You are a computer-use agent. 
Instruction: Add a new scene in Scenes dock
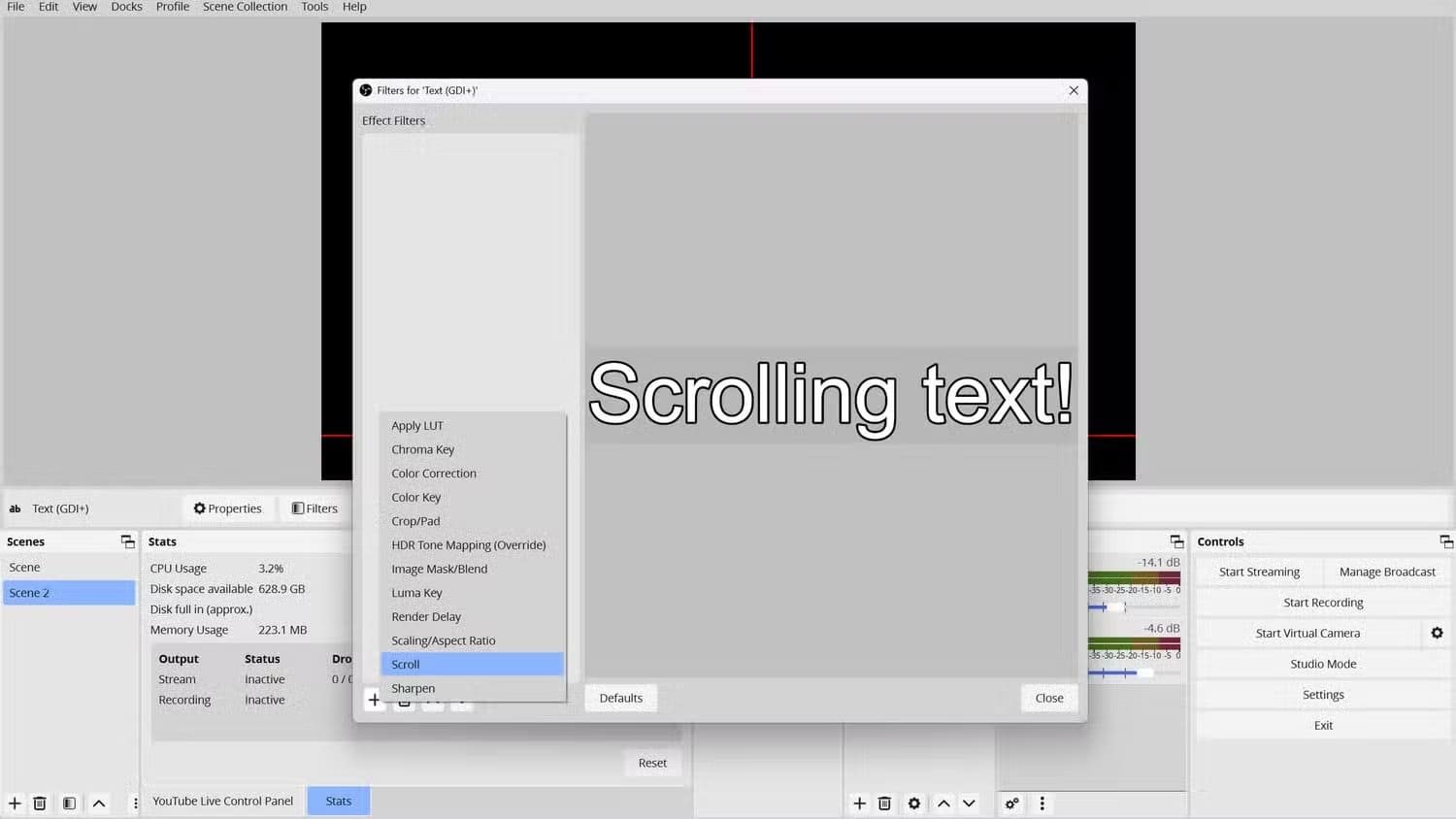click(x=15, y=803)
